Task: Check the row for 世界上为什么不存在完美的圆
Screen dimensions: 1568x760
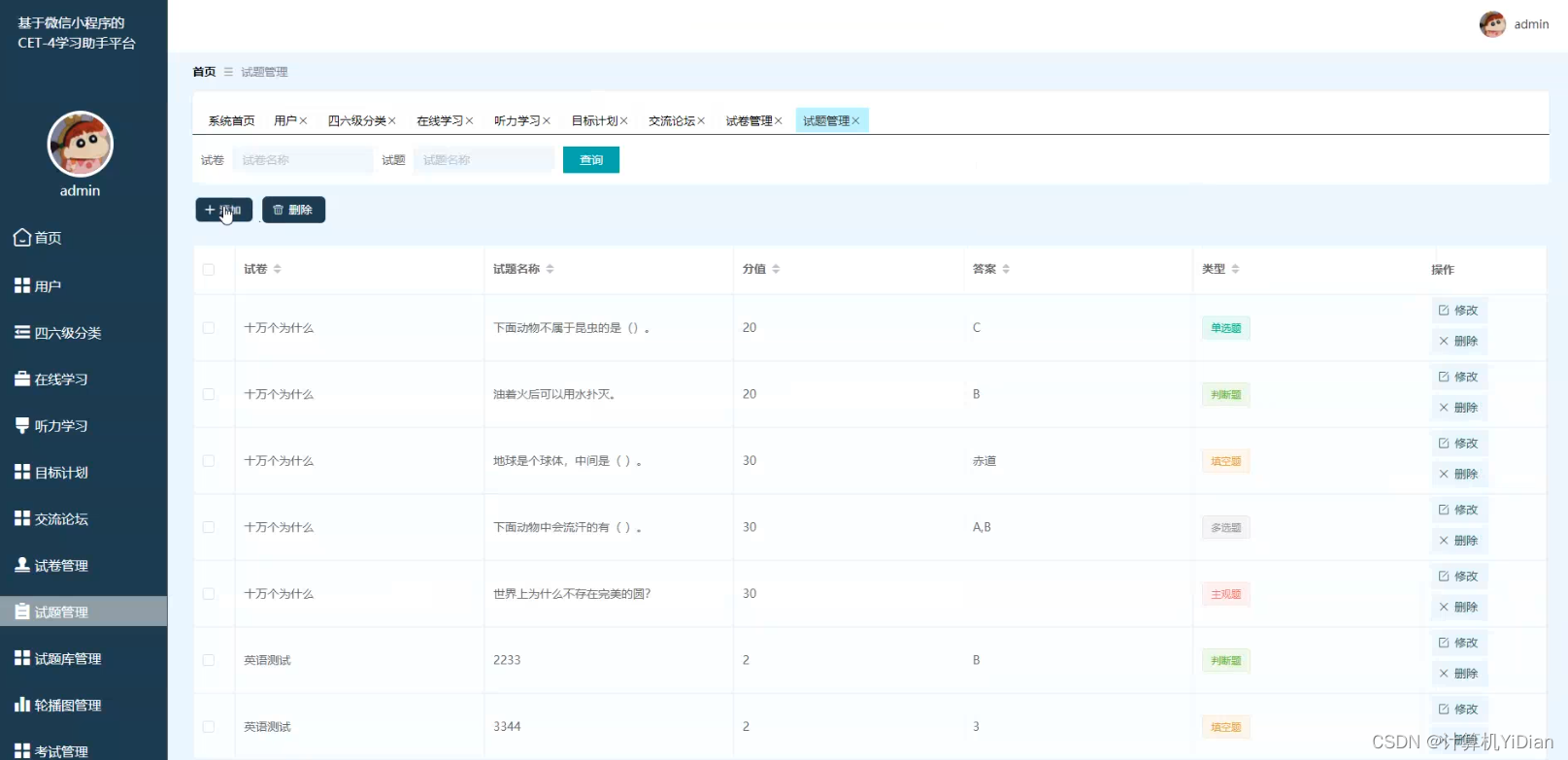Action: (x=209, y=594)
